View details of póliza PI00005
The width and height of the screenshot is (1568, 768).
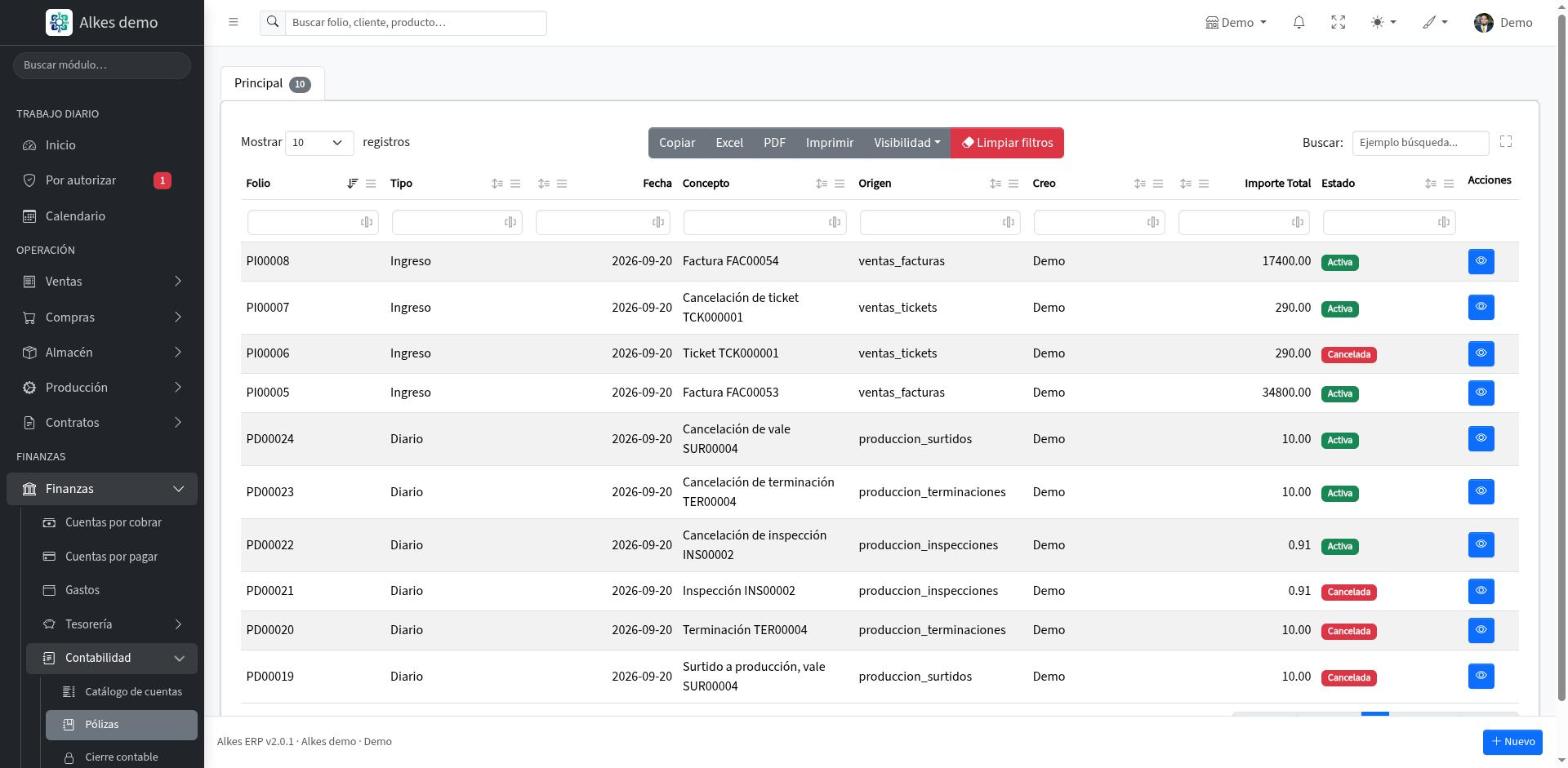[1481, 392]
